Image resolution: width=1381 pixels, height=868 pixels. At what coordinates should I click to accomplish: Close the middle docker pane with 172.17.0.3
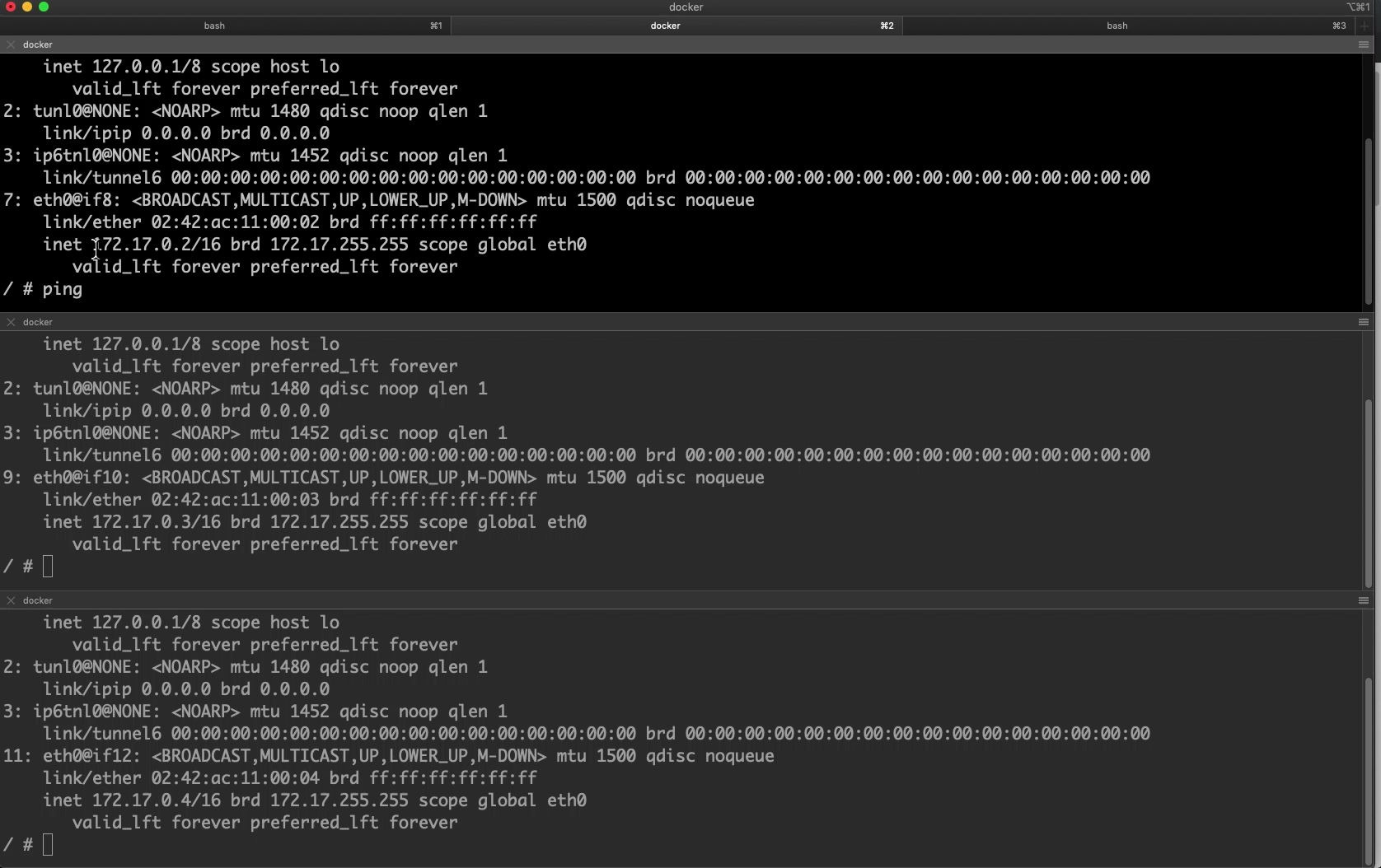click(x=11, y=322)
